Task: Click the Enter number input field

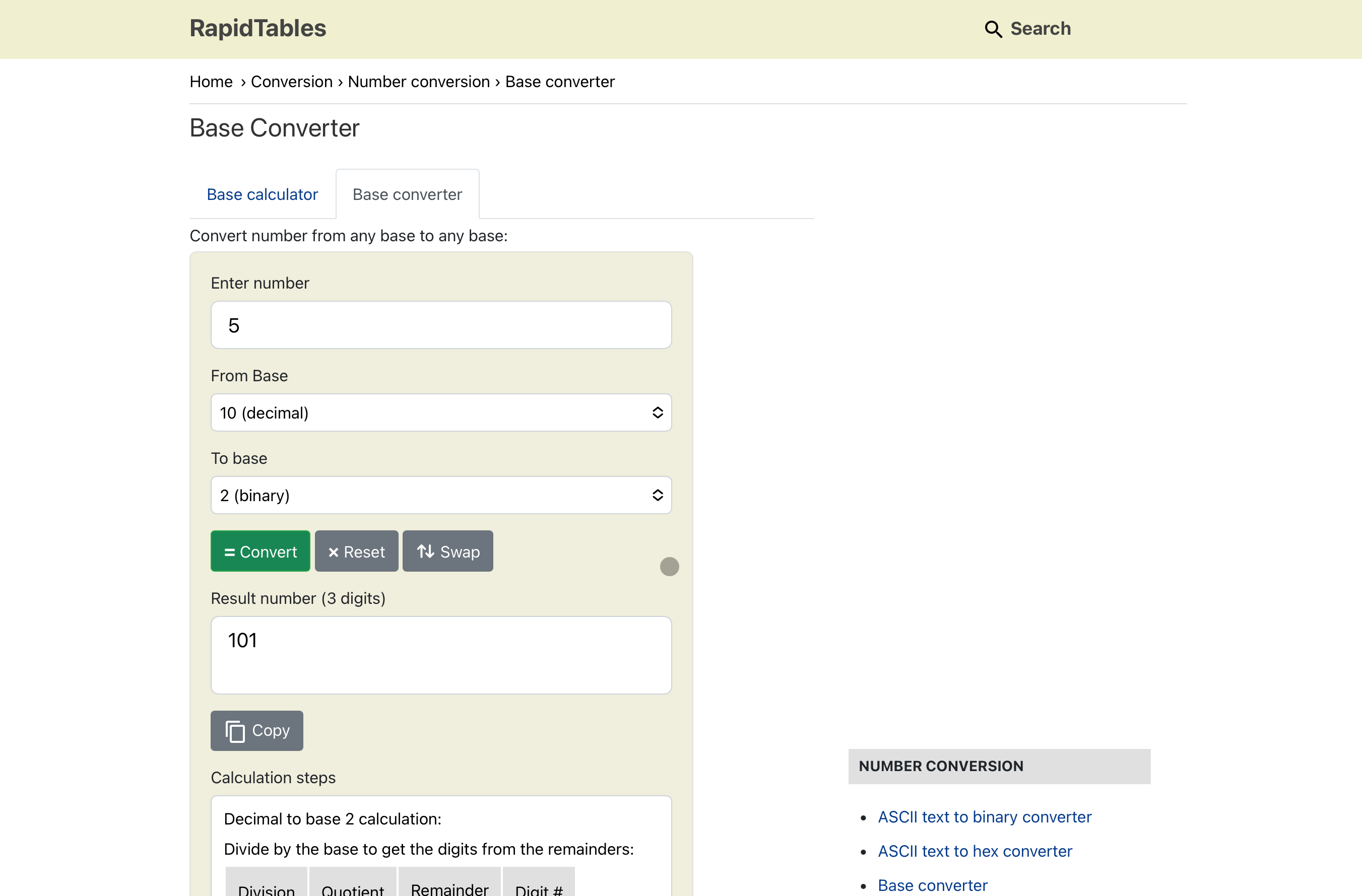Action: 440,325
